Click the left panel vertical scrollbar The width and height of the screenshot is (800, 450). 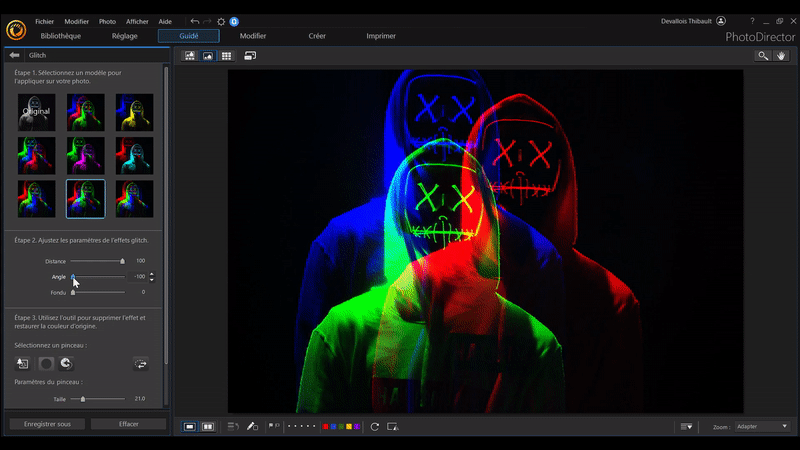tap(166, 214)
